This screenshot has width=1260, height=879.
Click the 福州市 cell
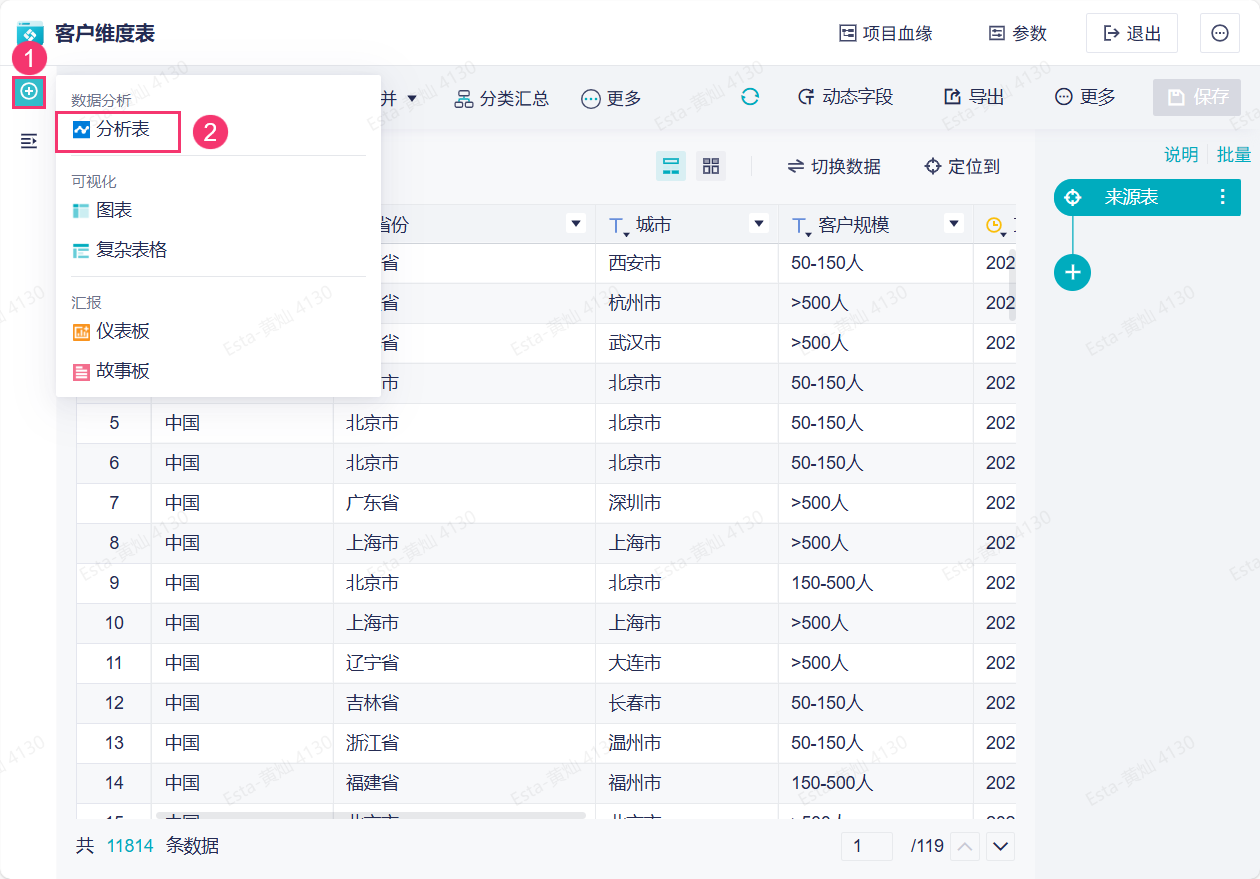(687, 783)
